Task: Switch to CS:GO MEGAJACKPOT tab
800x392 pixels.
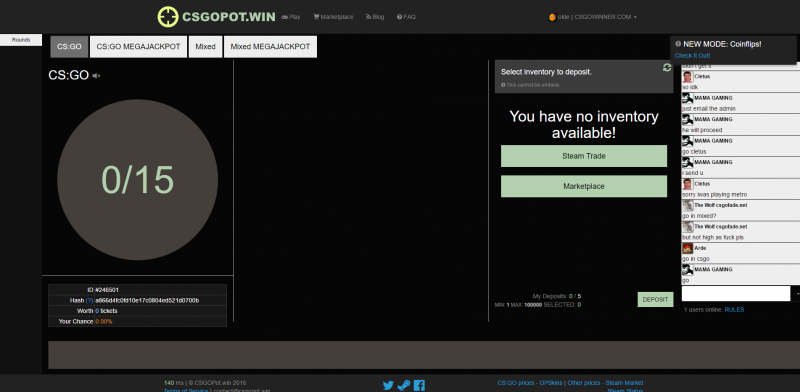Action: tap(138, 46)
